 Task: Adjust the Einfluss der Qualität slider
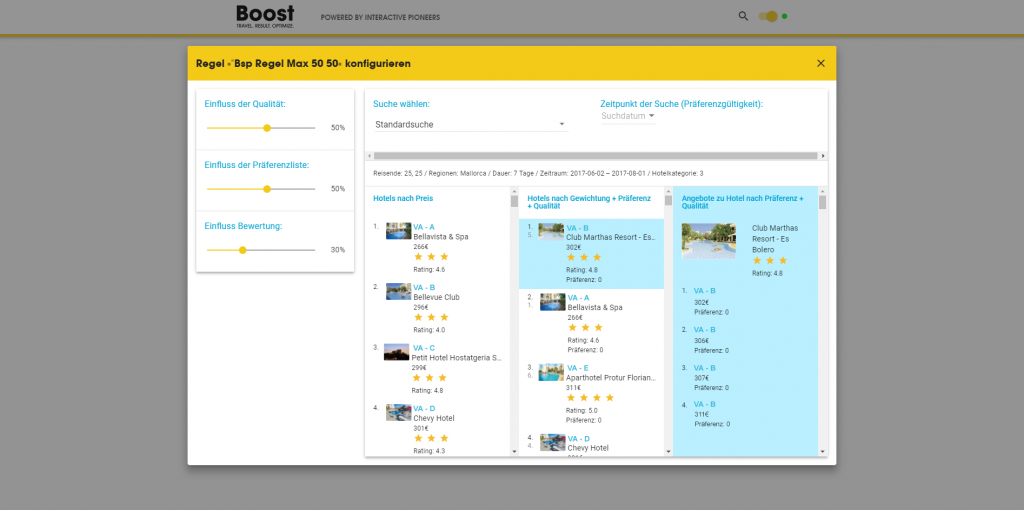click(267, 128)
